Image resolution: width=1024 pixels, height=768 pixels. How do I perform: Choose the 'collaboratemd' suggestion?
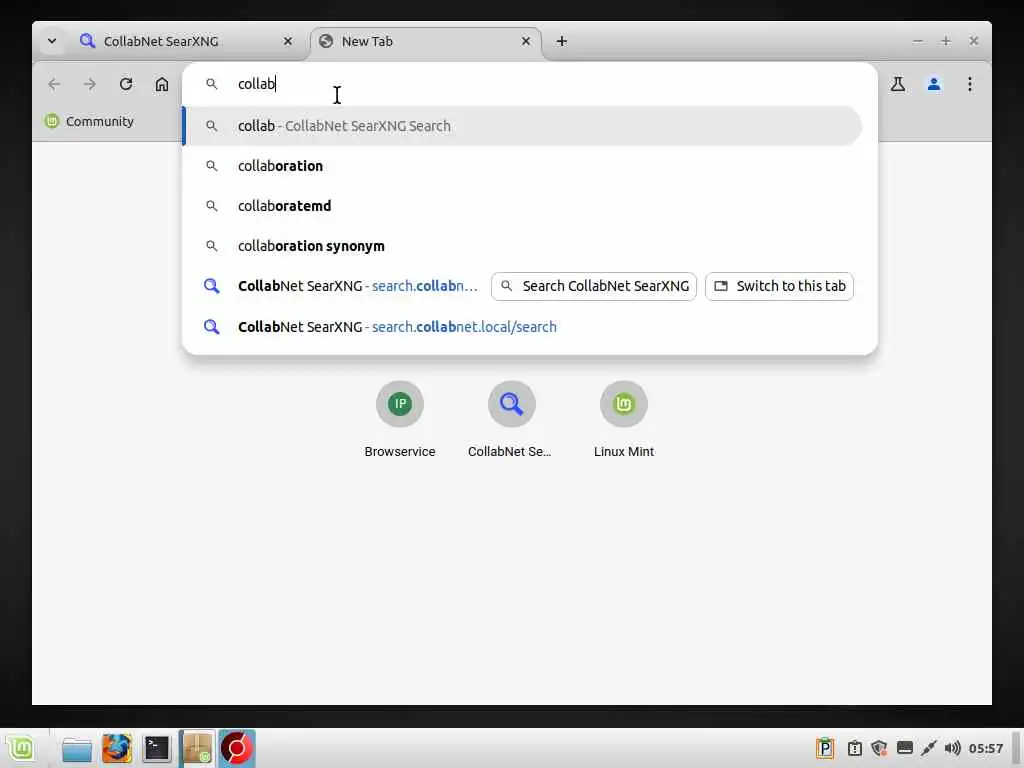(522, 206)
